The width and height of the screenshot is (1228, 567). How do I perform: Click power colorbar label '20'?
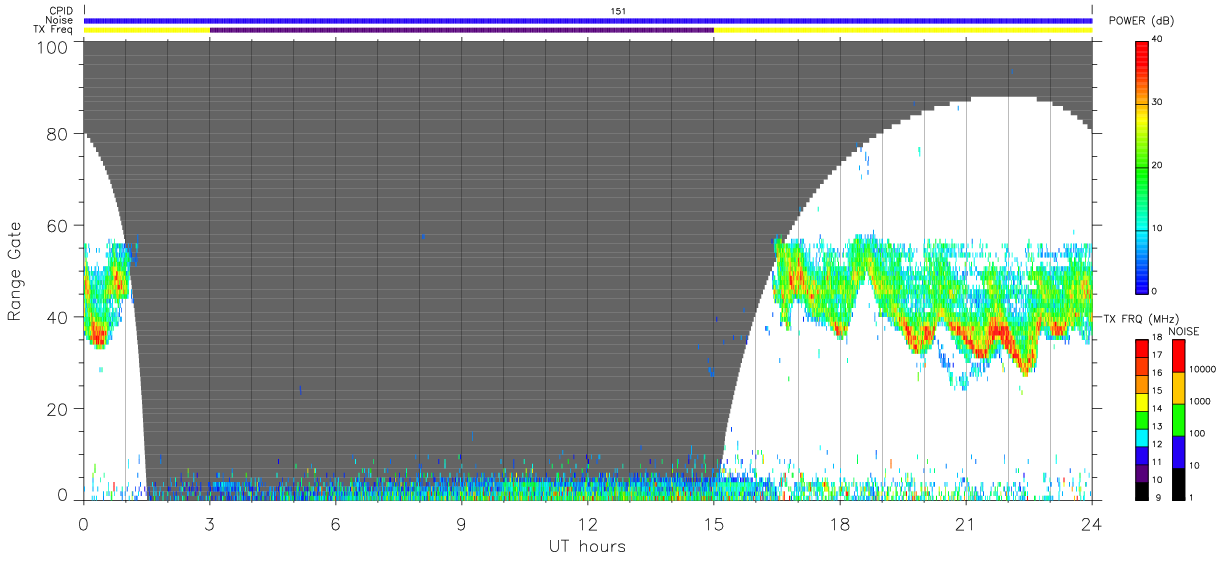point(1157,166)
